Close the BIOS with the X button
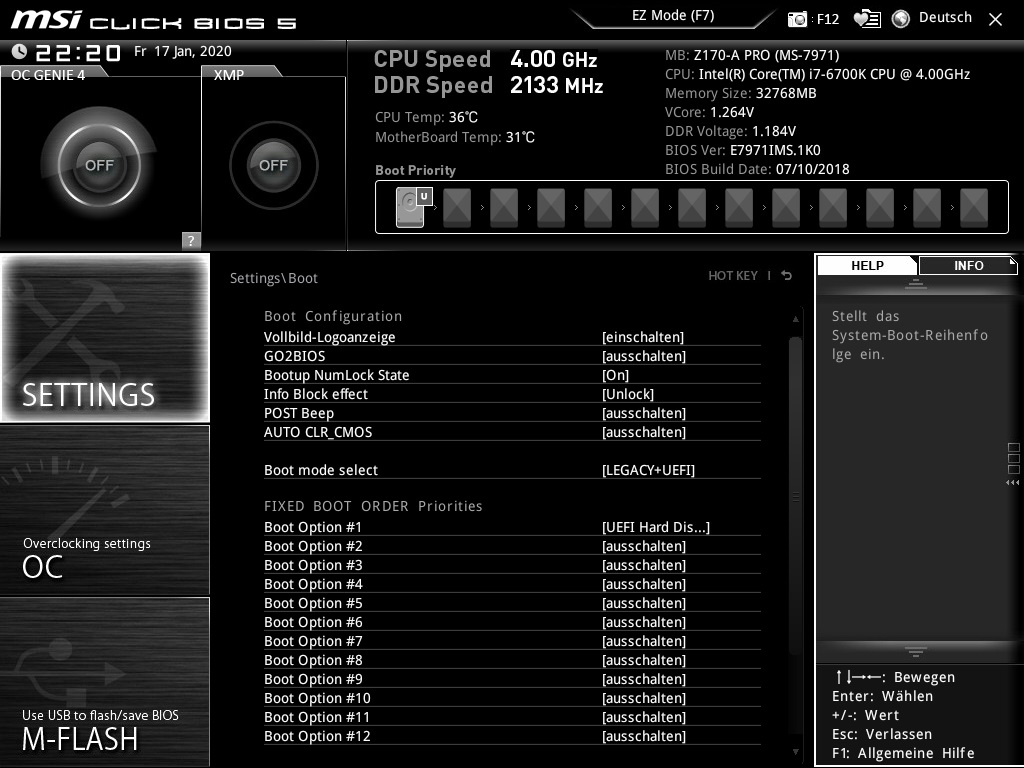Image resolution: width=1024 pixels, height=768 pixels. point(995,20)
